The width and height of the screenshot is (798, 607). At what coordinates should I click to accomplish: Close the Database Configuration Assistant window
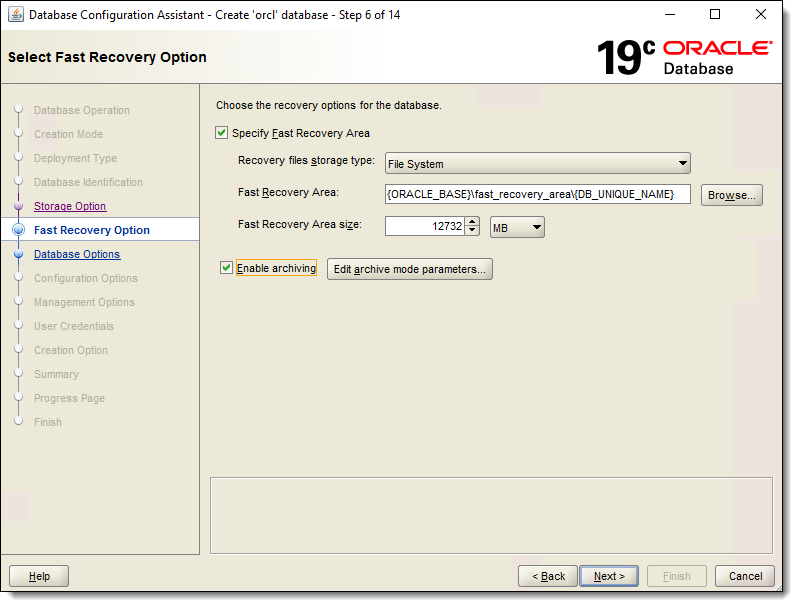click(x=760, y=15)
